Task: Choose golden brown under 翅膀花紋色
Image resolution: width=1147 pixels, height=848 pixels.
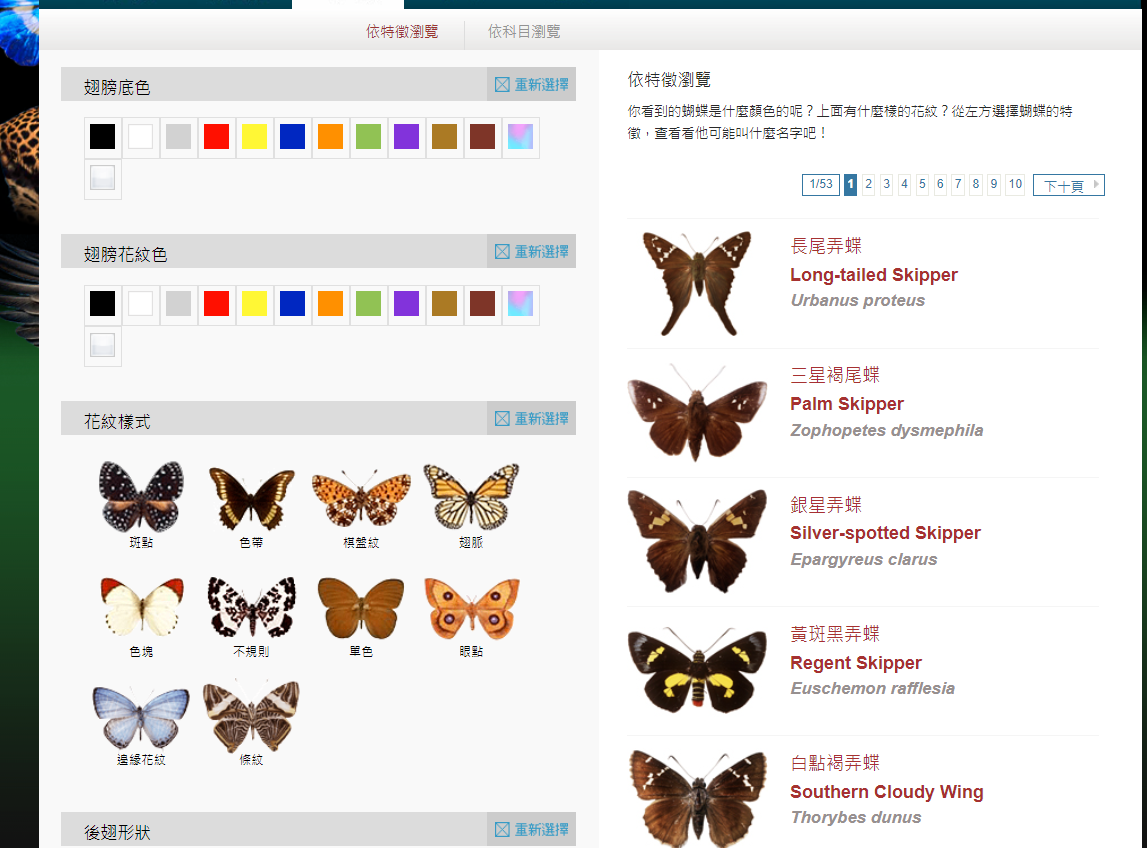Action: pyautogui.click(x=445, y=304)
